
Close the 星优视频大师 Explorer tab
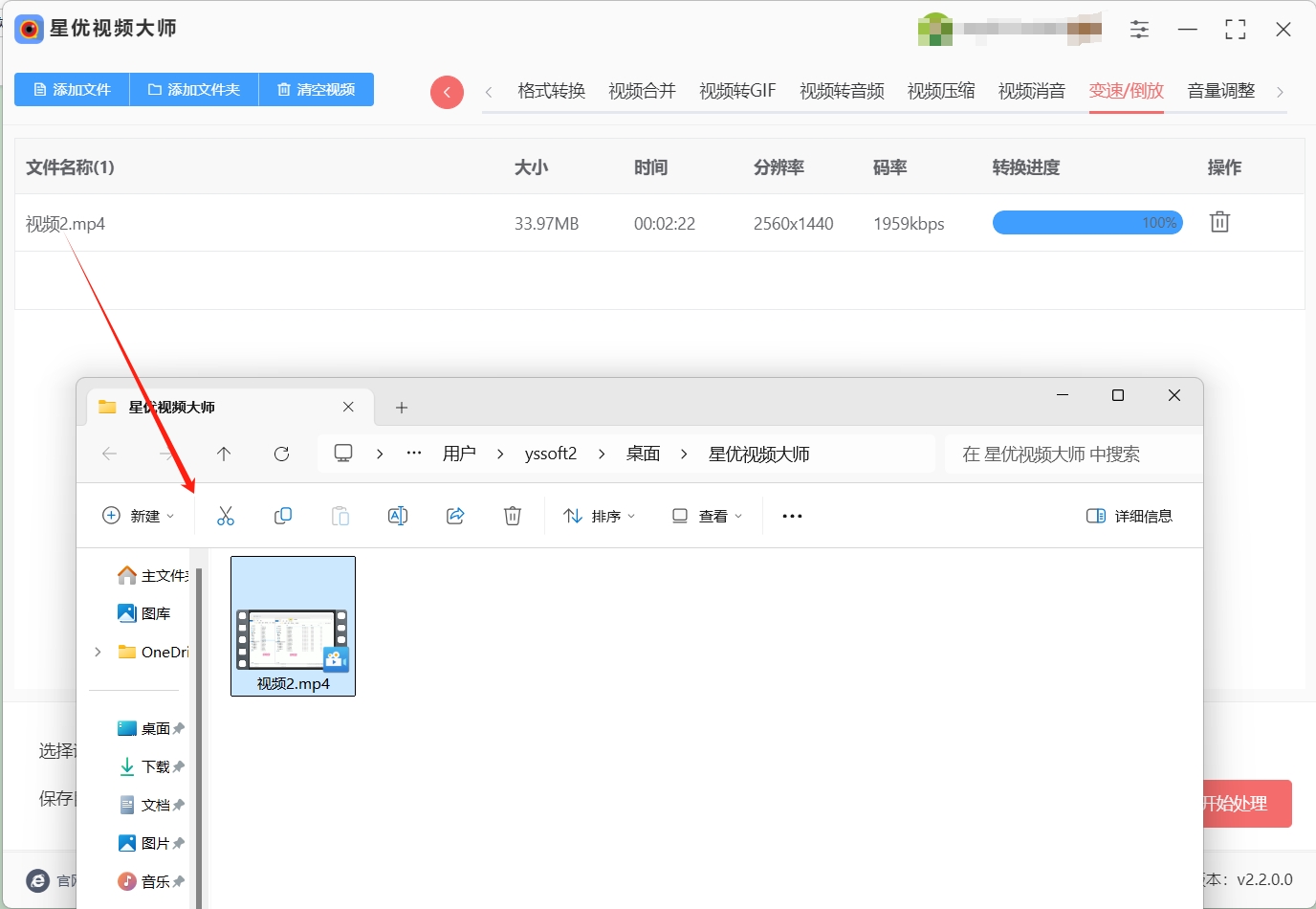pos(348,407)
